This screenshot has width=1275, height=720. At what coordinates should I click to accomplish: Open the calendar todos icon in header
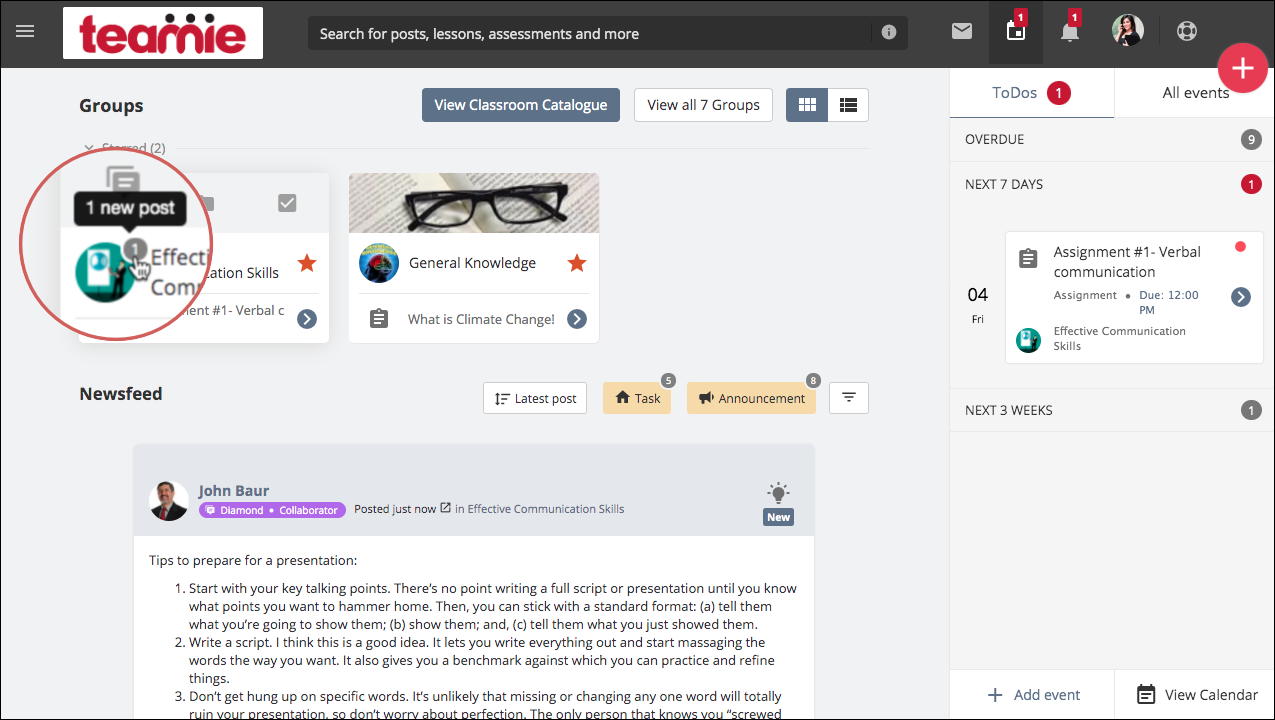pyautogui.click(x=1016, y=32)
